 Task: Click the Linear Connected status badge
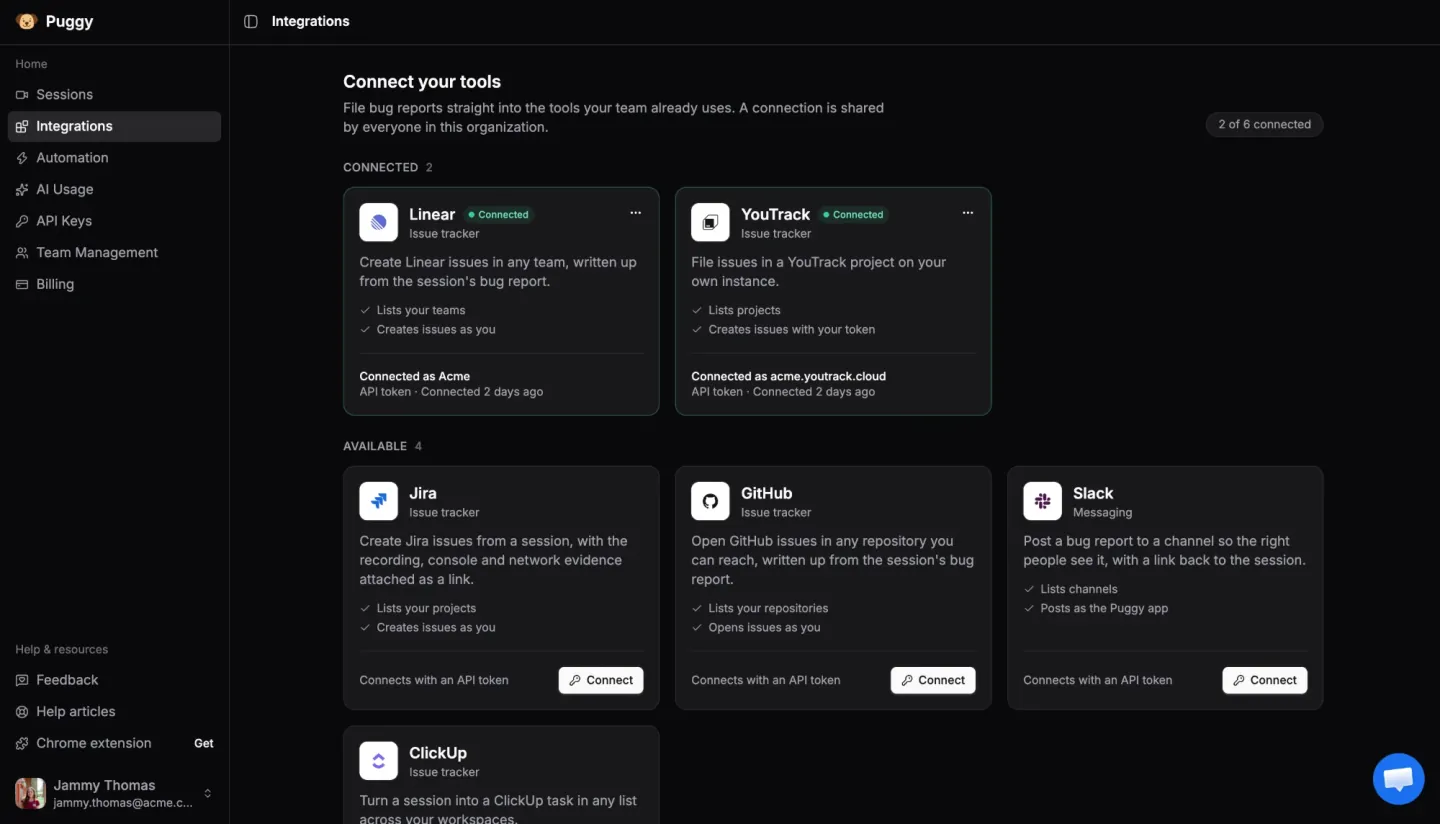click(498, 214)
